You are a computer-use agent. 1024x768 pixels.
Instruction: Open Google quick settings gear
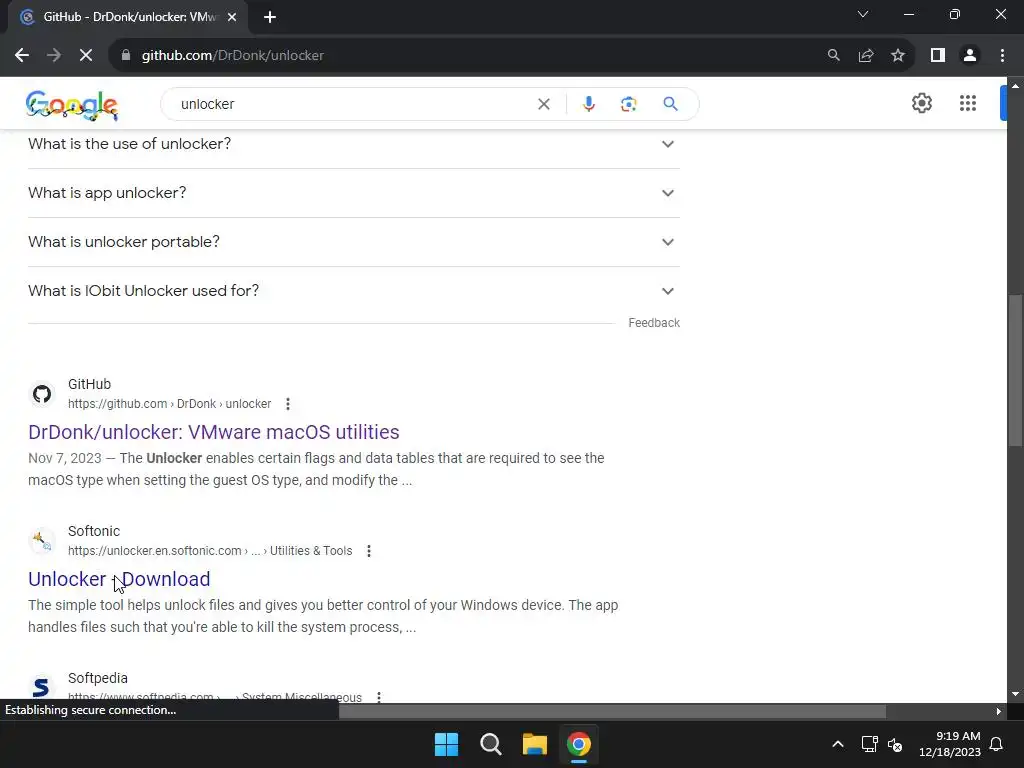921,103
